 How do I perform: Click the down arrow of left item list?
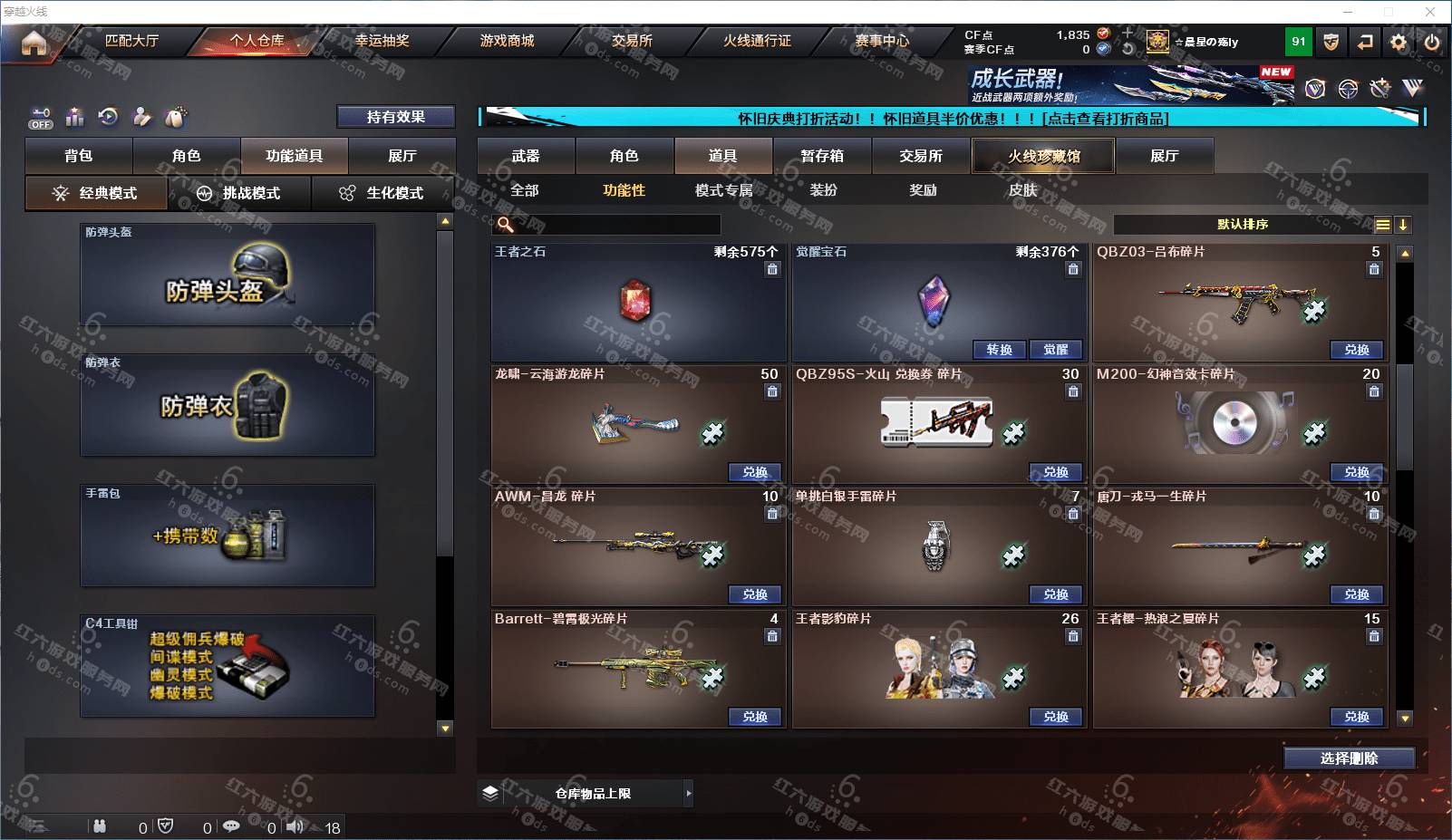pyautogui.click(x=445, y=728)
